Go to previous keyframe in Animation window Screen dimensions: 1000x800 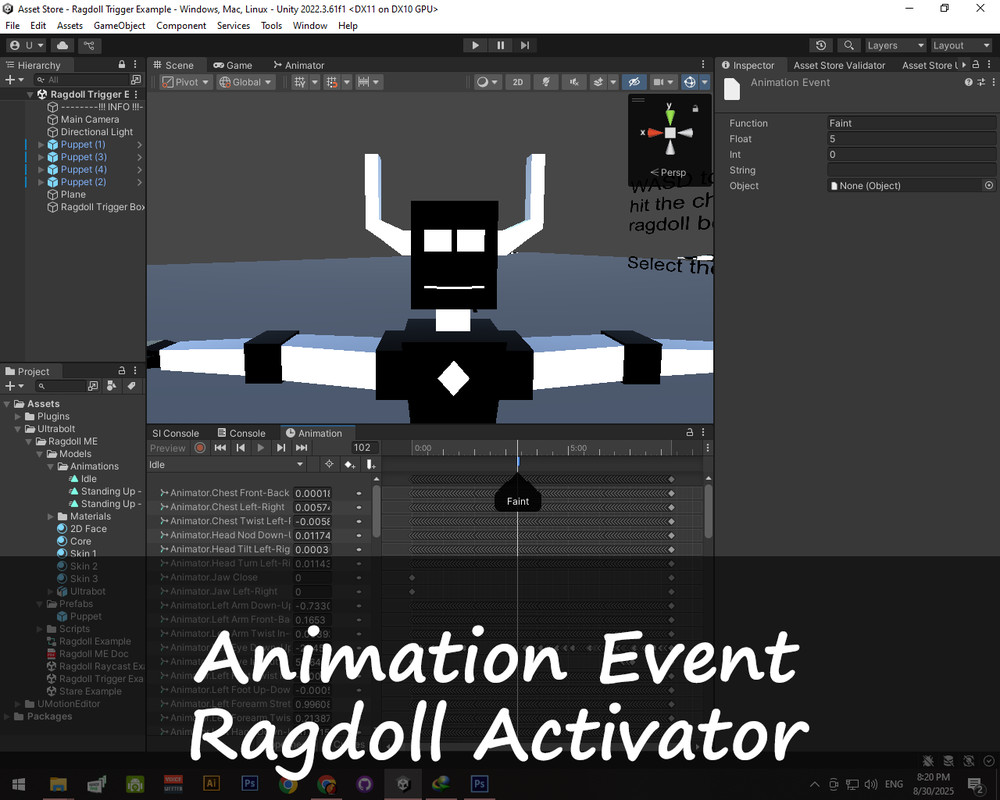point(240,448)
